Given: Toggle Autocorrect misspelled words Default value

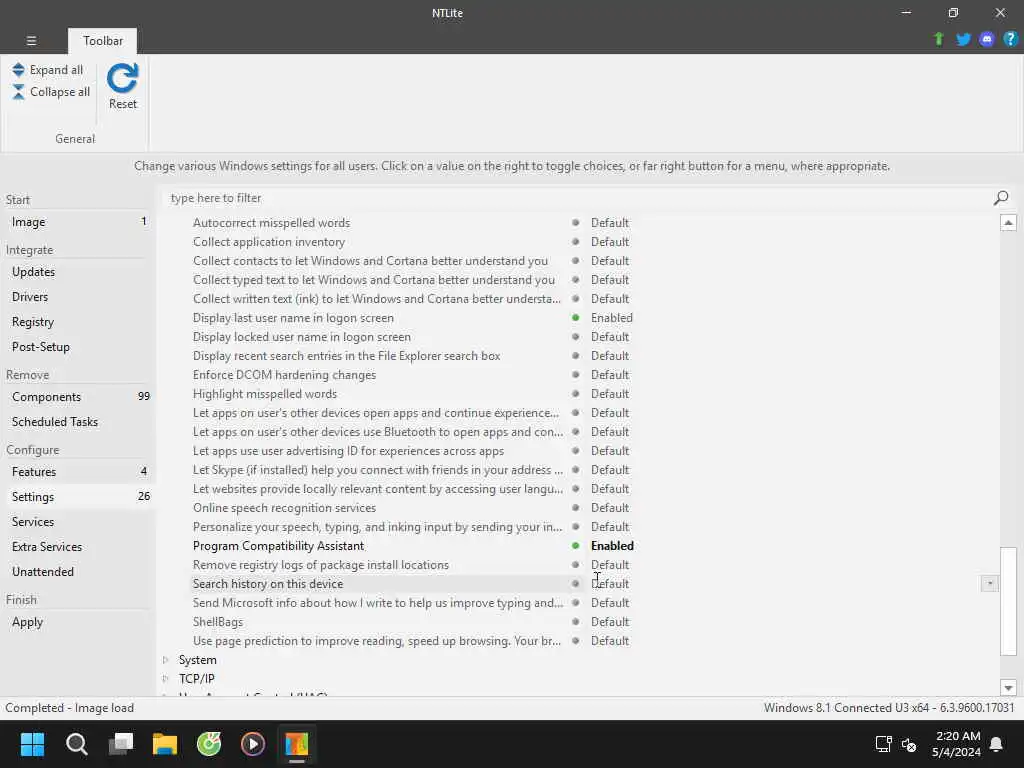Looking at the screenshot, I should pyautogui.click(x=609, y=223).
